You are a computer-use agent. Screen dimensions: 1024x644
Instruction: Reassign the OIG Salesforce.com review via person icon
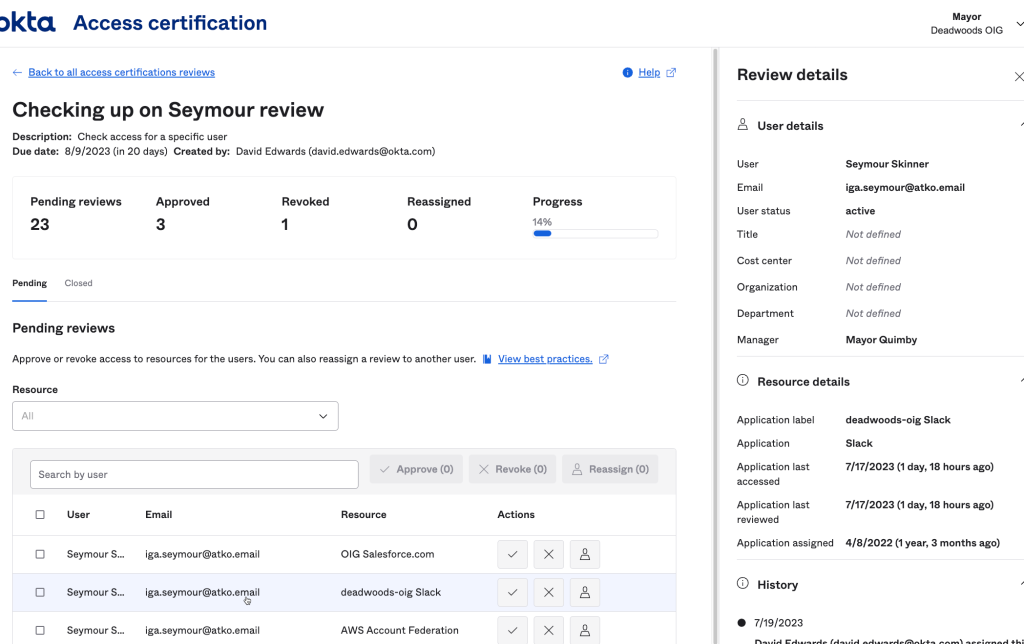pos(585,554)
